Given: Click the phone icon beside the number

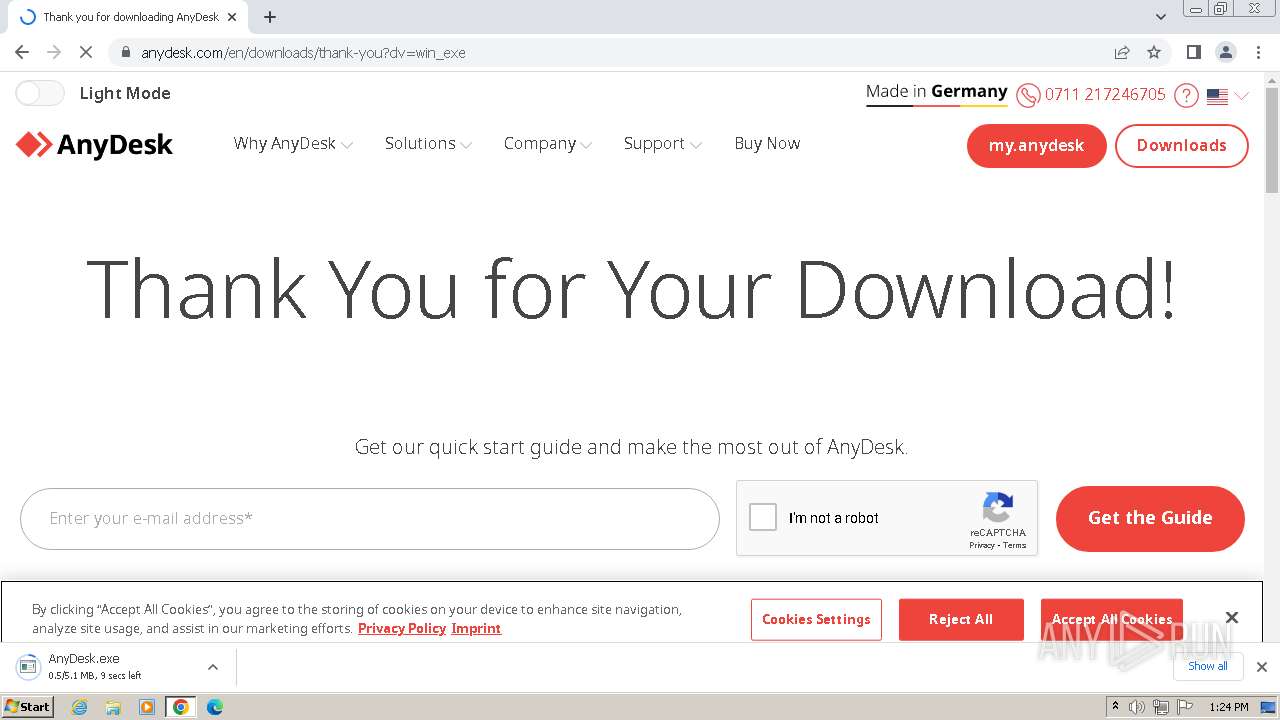Looking at the screenshot, I should [1028, 96].
